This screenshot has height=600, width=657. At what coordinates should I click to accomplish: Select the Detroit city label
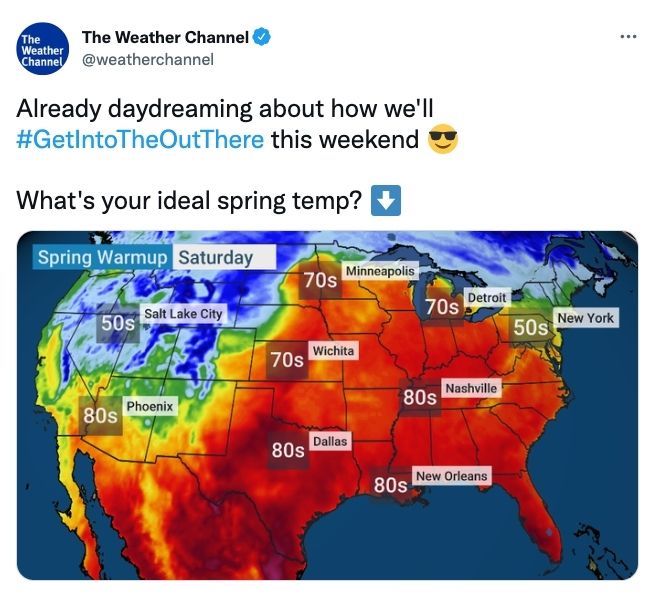pyautogui.click(x=487, y=297)
